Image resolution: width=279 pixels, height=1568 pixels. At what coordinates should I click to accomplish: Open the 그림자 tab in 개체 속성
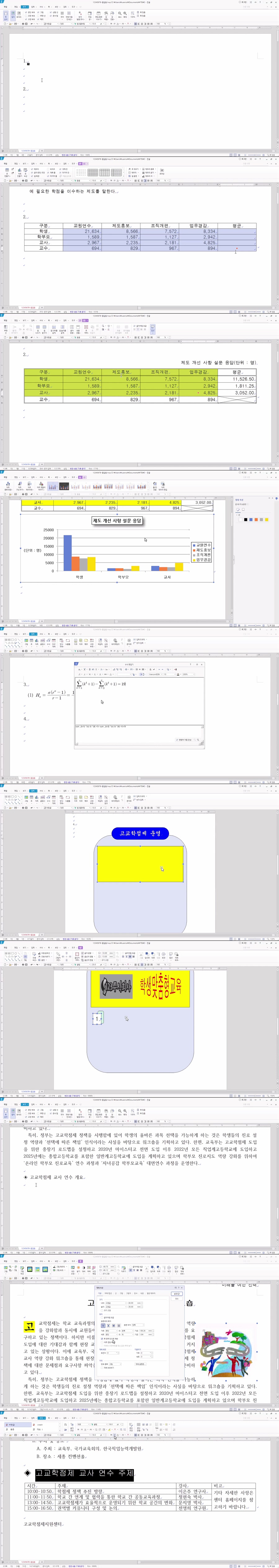tap(129, 1293)
